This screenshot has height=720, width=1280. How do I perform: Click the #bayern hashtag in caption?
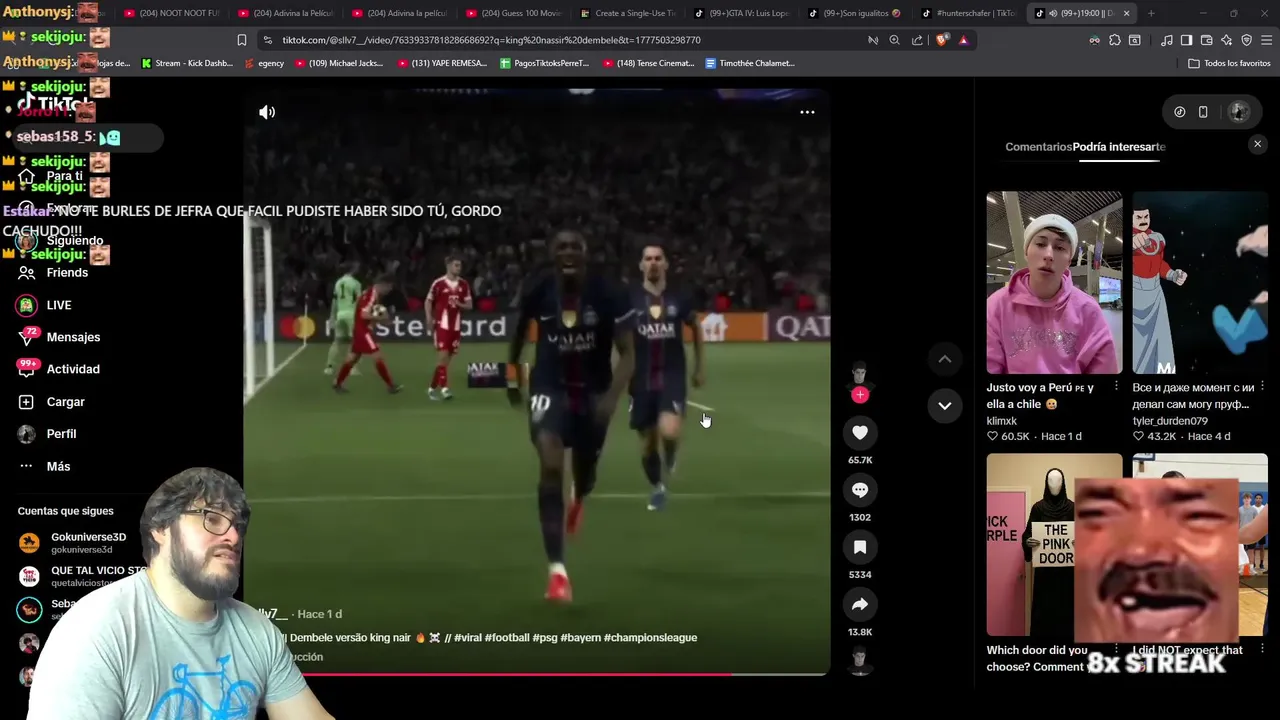580,637
